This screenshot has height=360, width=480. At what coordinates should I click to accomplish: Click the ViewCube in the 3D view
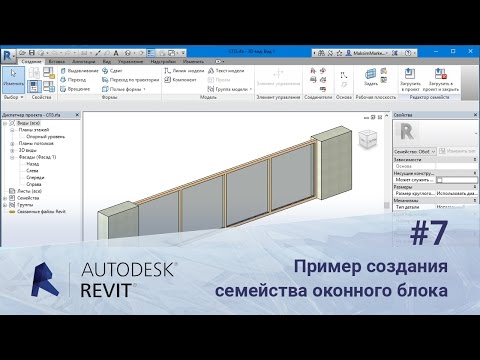click(x=367, y=138)
